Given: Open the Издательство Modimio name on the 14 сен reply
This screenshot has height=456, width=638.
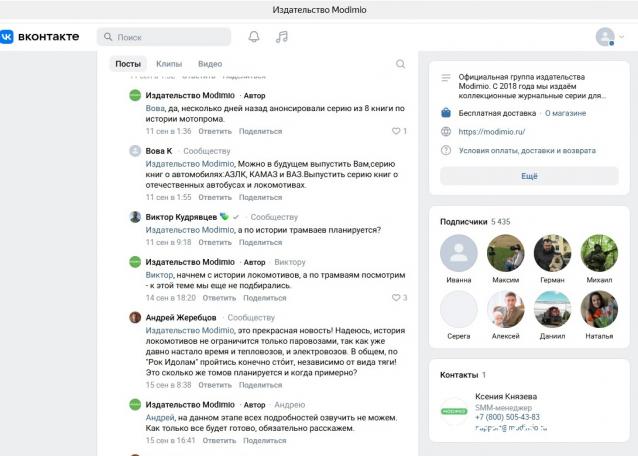Looking at the screenshot, I should (190, 262).
